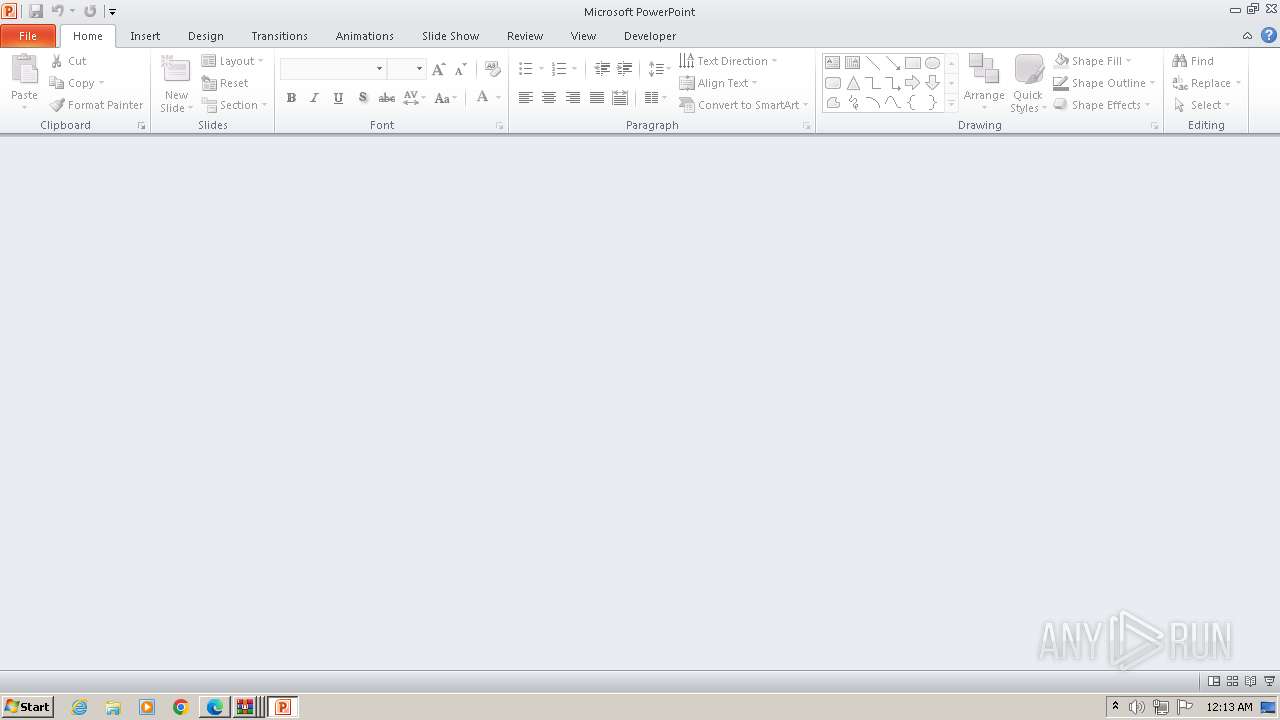Click the Reset slide button
1280x720 pixels.
[225, 83]
